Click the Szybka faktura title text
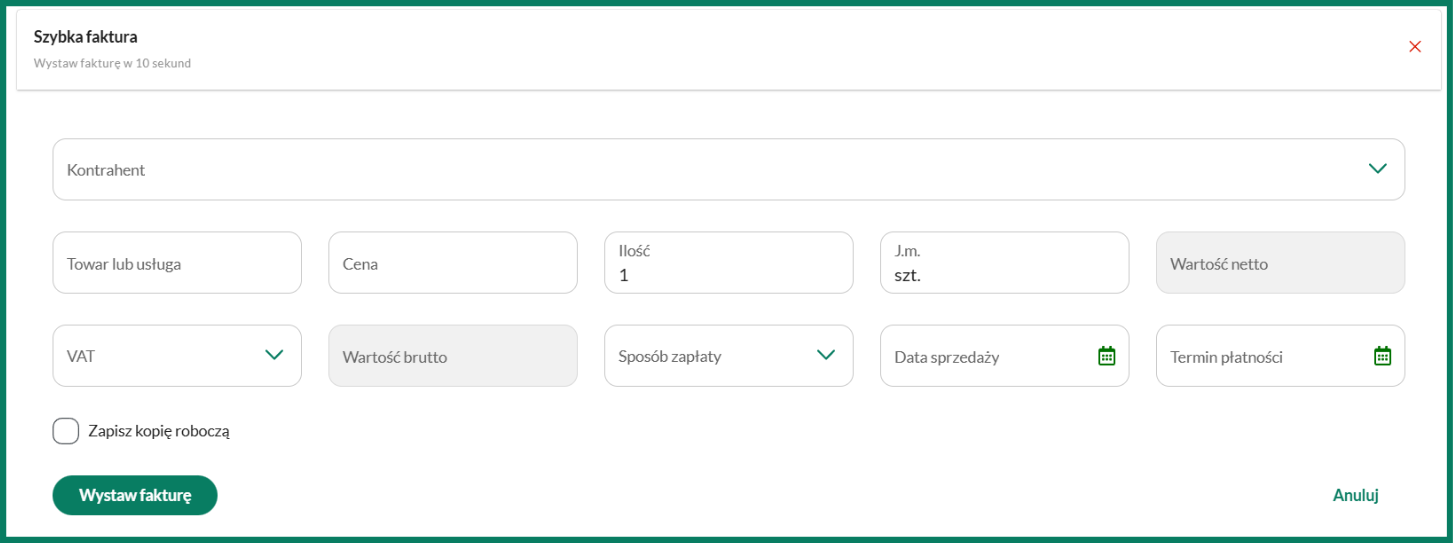The width and height of the screenshot is (1456, 544). point(86,37)
